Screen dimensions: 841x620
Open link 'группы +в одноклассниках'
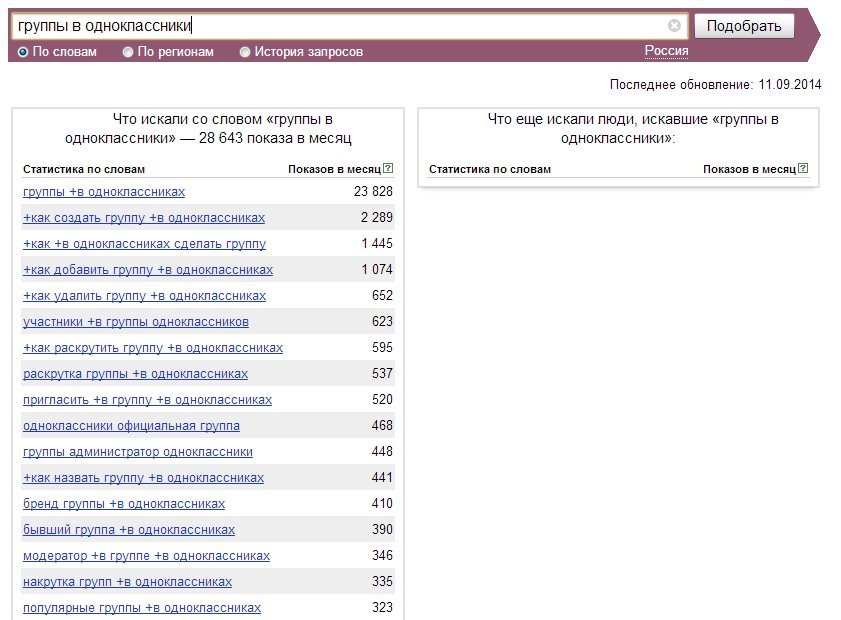[104, 192]
